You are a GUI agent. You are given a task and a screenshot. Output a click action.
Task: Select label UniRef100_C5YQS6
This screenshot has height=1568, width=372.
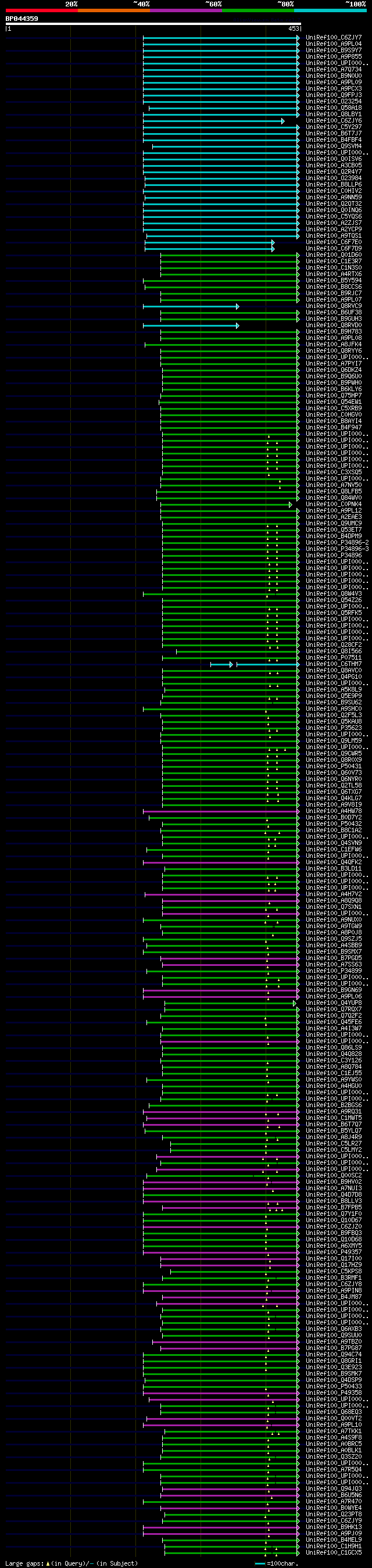[x=334, y=217]
